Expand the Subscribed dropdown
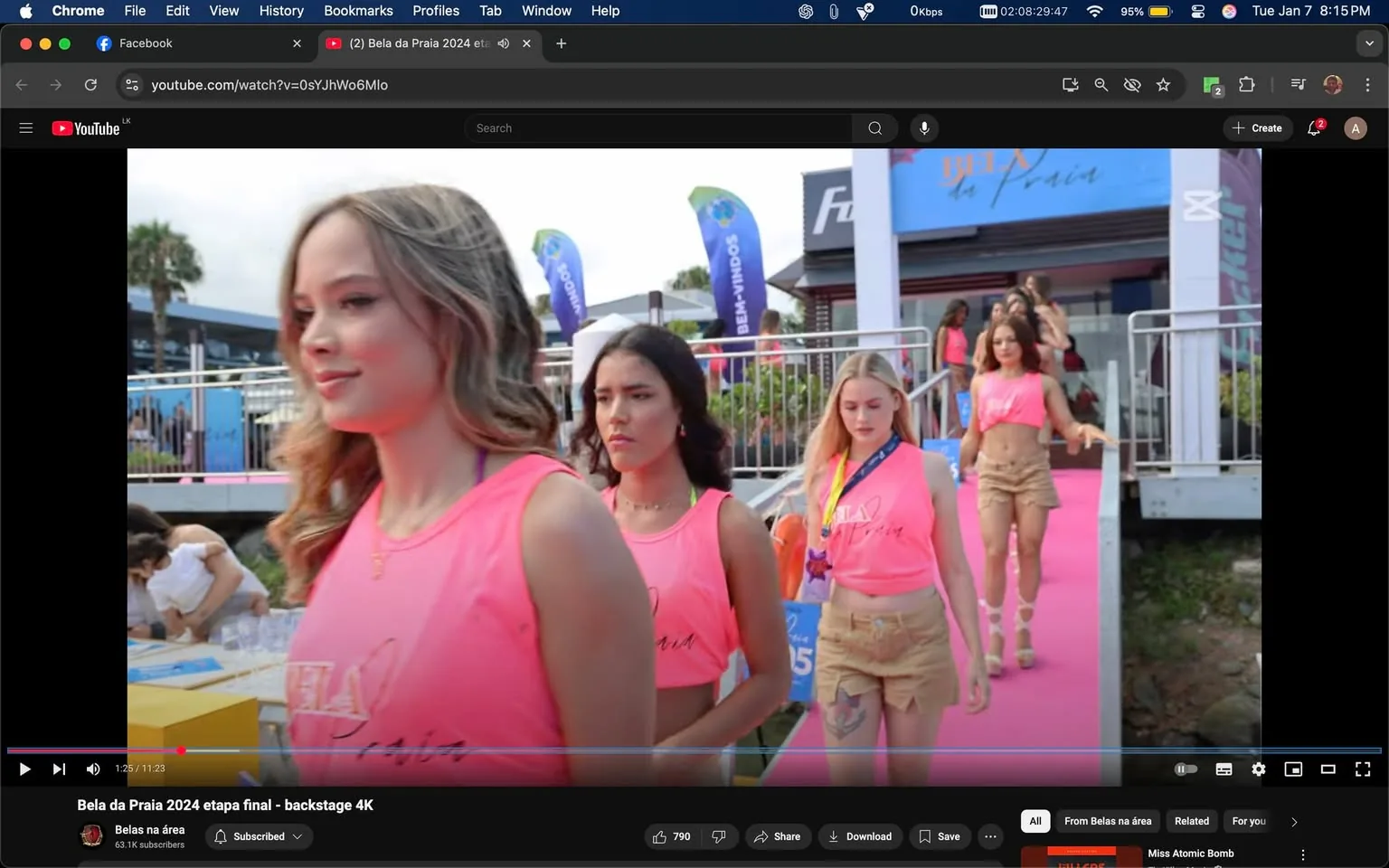Image resolution: width=1389 pixels, height=868 pixels. 298,836
